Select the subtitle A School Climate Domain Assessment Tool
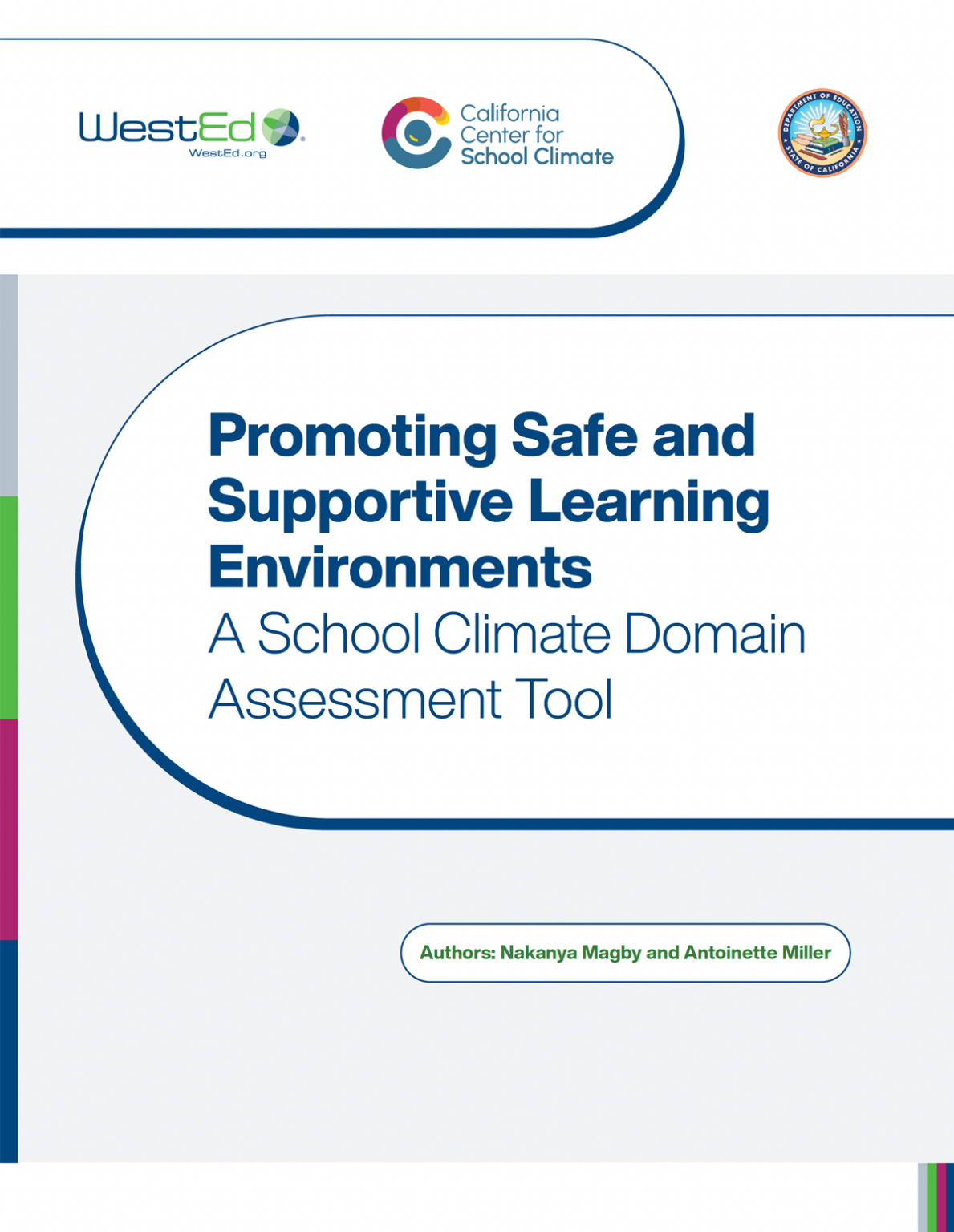954x1232 pixels. coord(505,665)
